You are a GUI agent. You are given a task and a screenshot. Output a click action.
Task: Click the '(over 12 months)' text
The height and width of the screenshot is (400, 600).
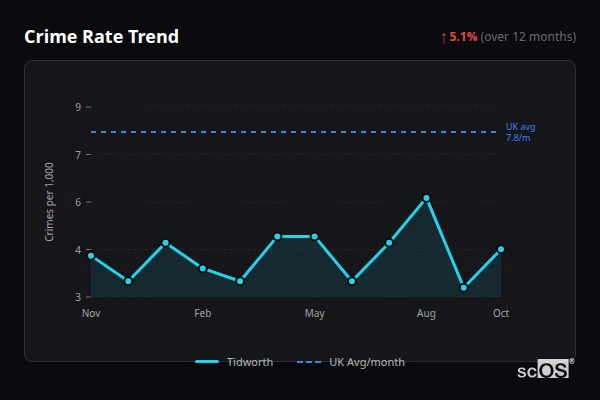pos(528,37)
